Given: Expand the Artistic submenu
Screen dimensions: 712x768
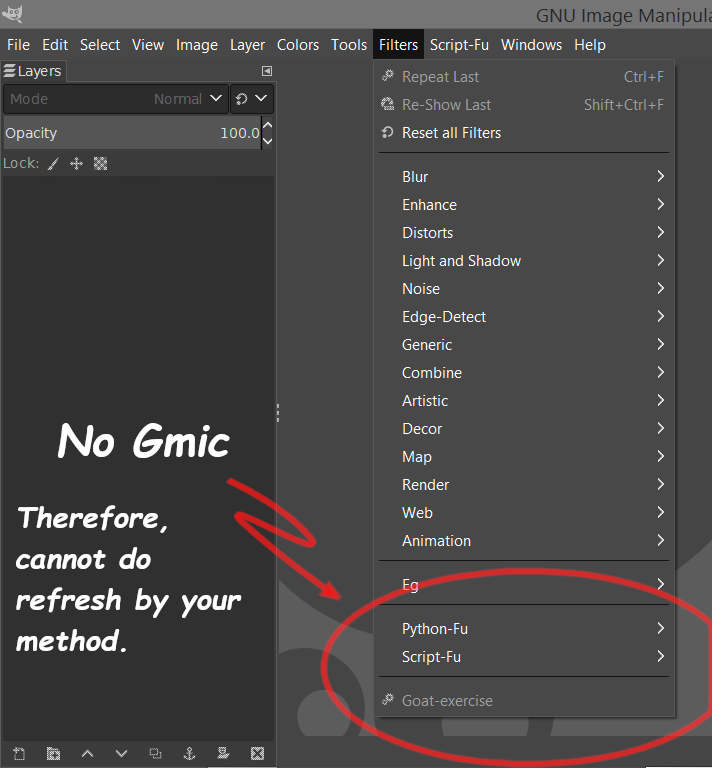Looking at the screenshot, I should click(x=524, y=401).
